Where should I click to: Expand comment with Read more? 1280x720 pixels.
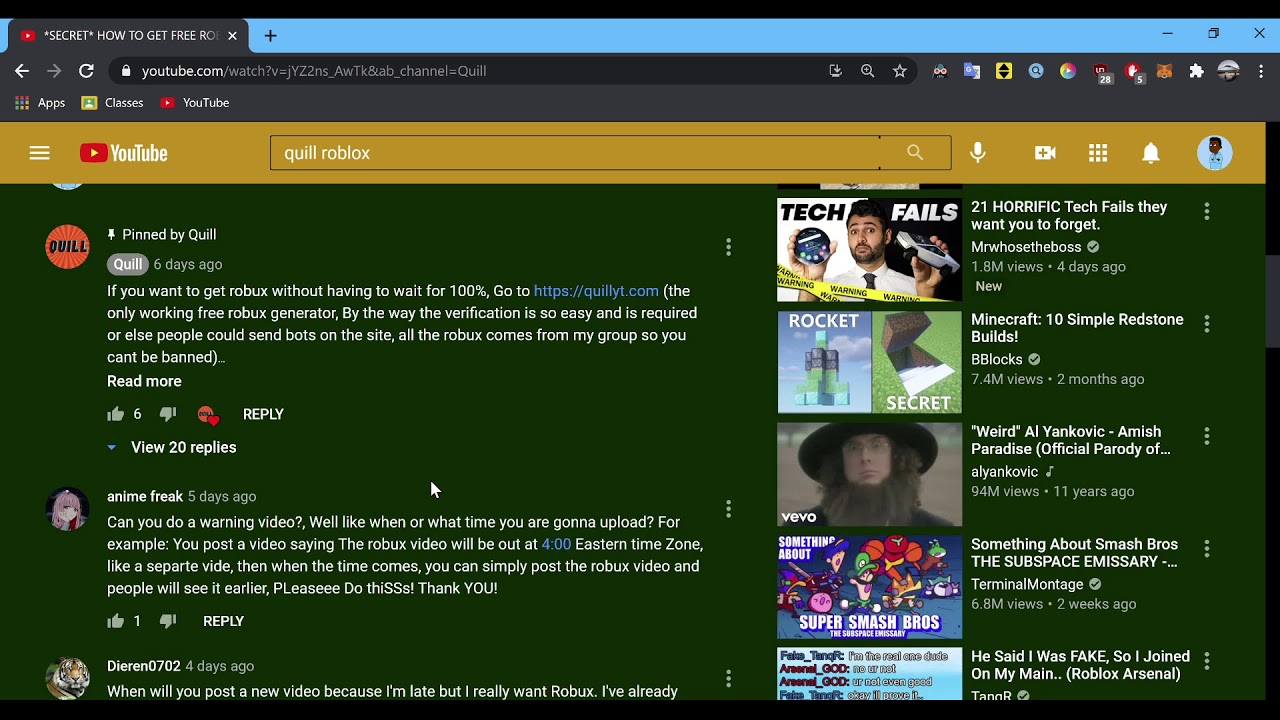point(144,381)
